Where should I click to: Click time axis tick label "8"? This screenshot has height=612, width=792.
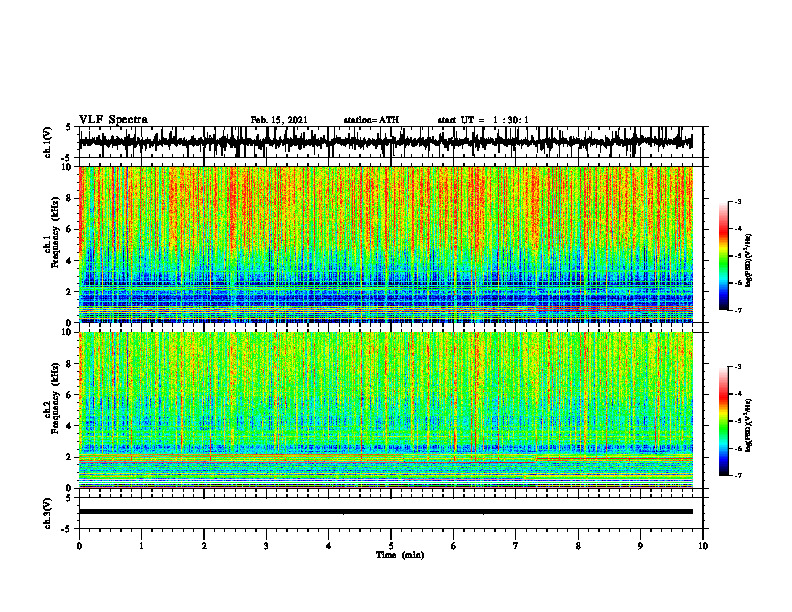tap(578, 546)
